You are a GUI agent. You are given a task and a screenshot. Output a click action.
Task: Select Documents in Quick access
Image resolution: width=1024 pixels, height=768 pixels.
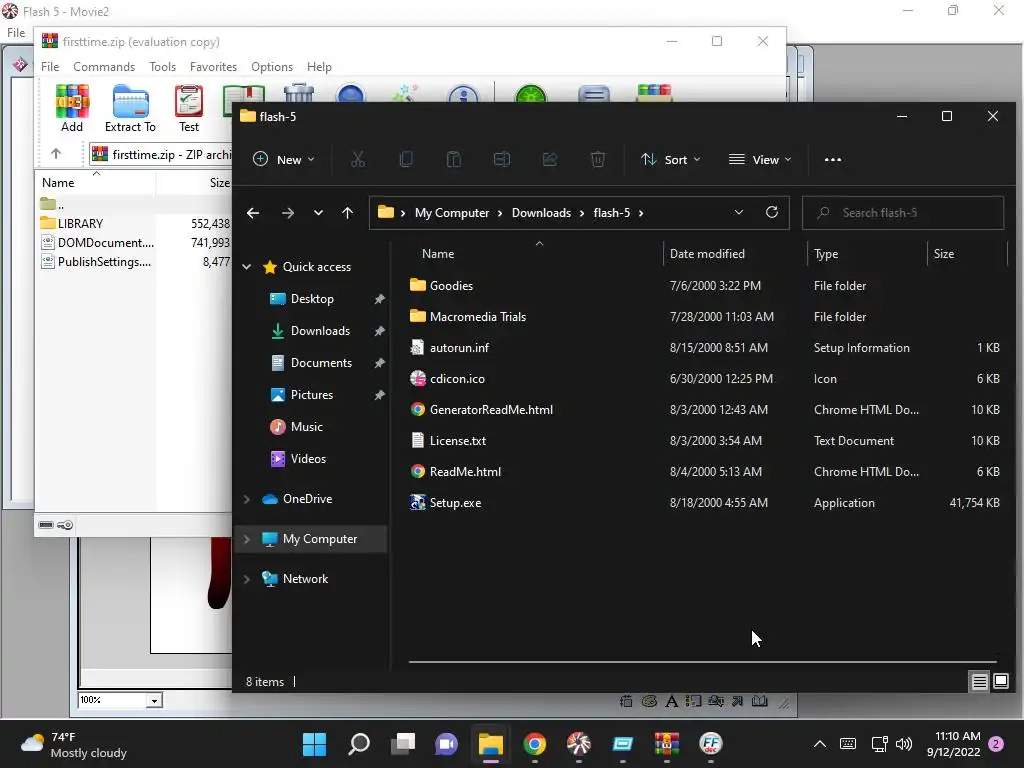click(x=321, y=362)
